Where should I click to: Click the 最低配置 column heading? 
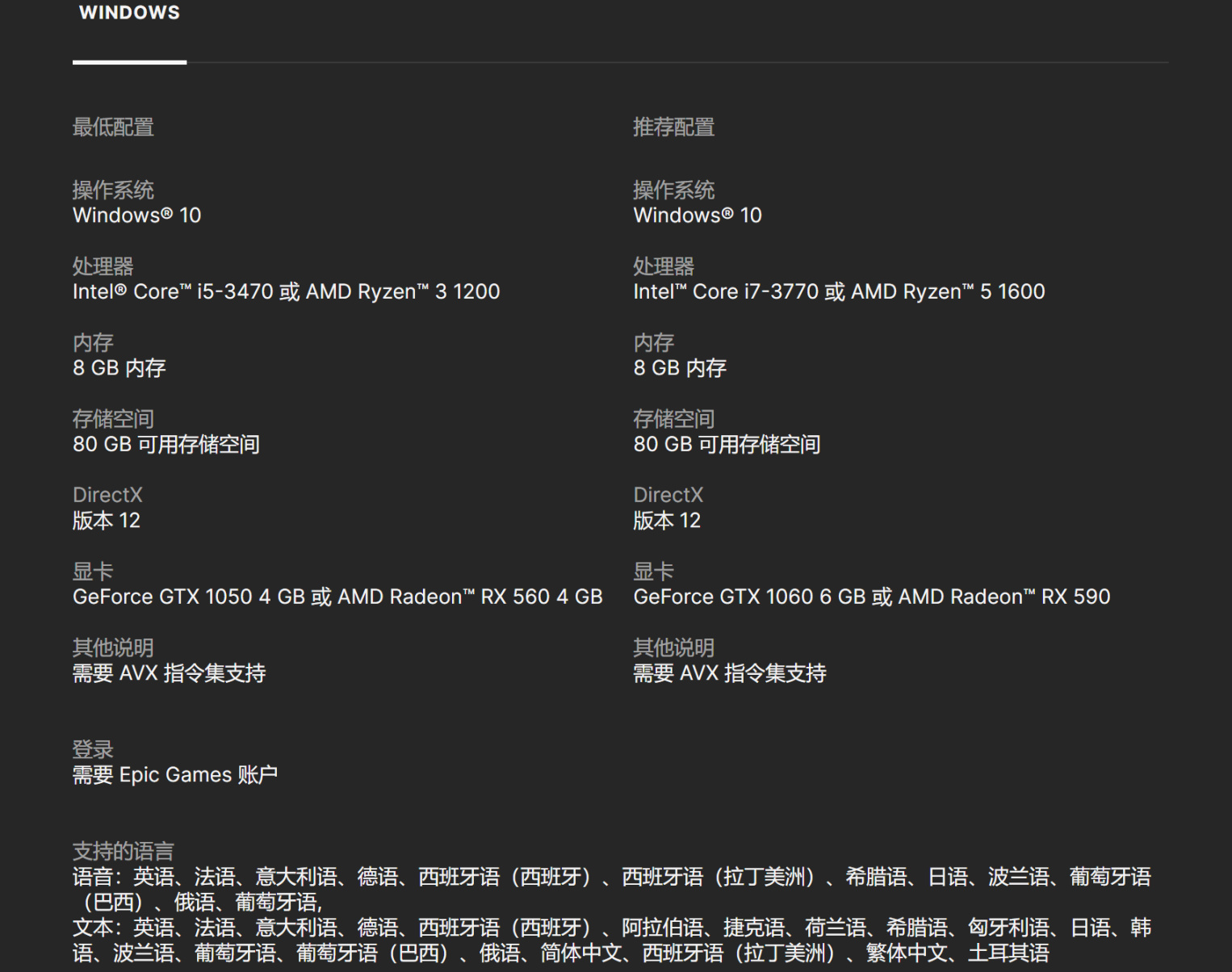(113, 128)
